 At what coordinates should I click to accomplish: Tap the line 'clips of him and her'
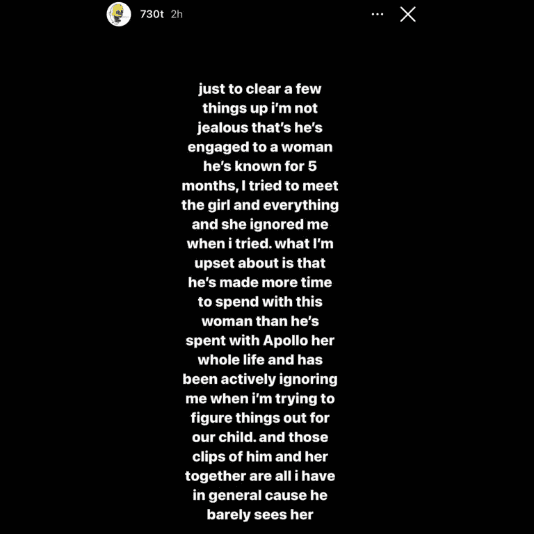click(x=260, y=457)
